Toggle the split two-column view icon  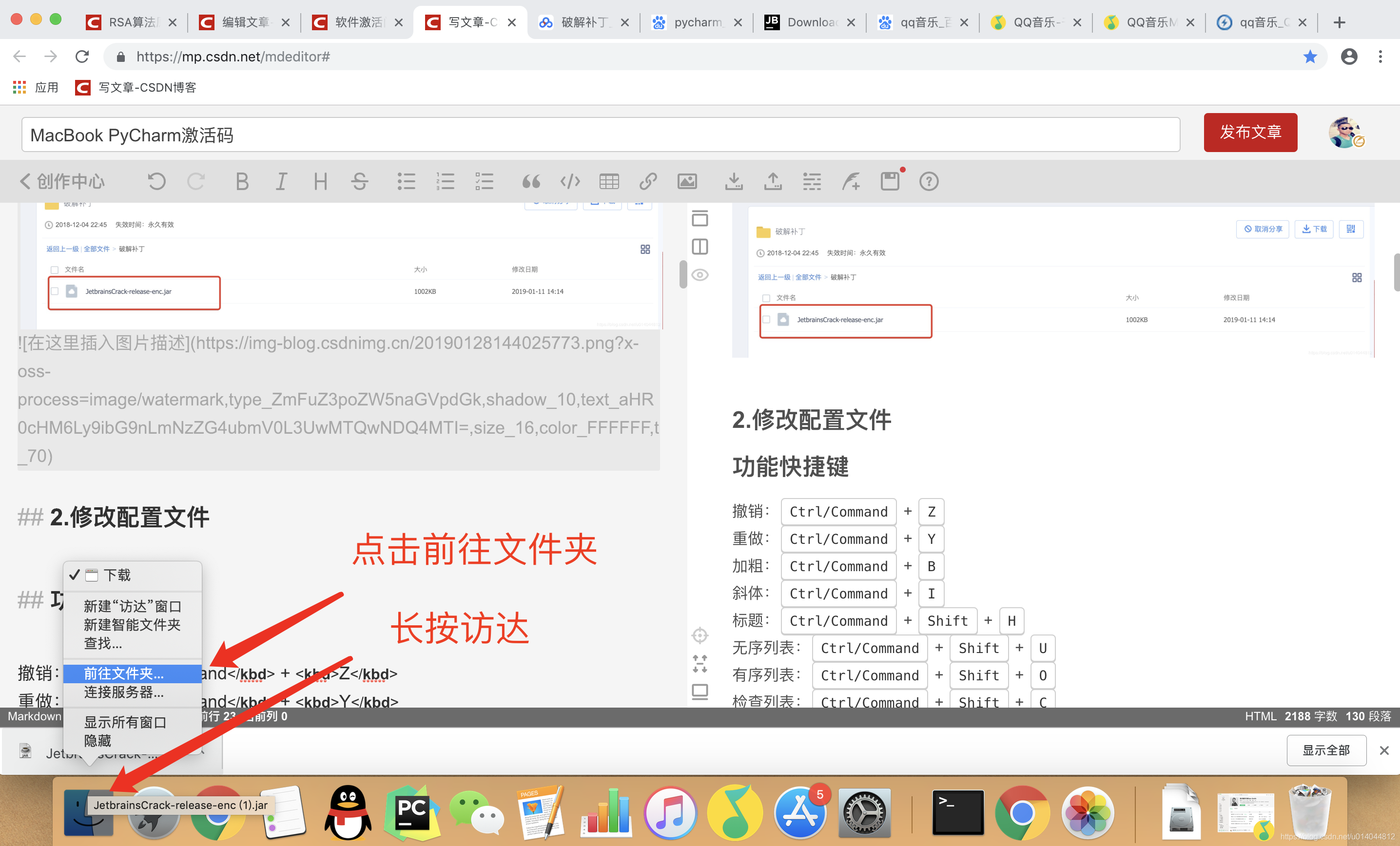700,247
